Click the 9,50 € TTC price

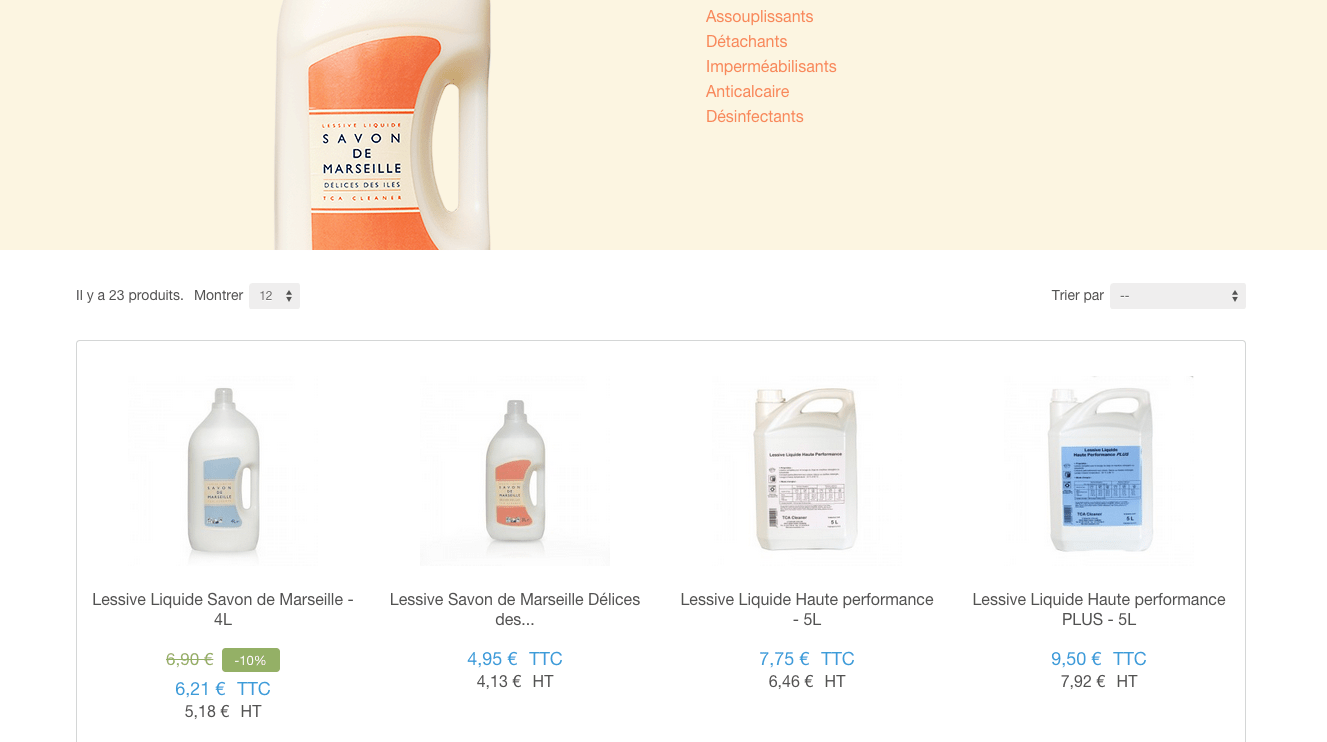(x=1099, y=659)
